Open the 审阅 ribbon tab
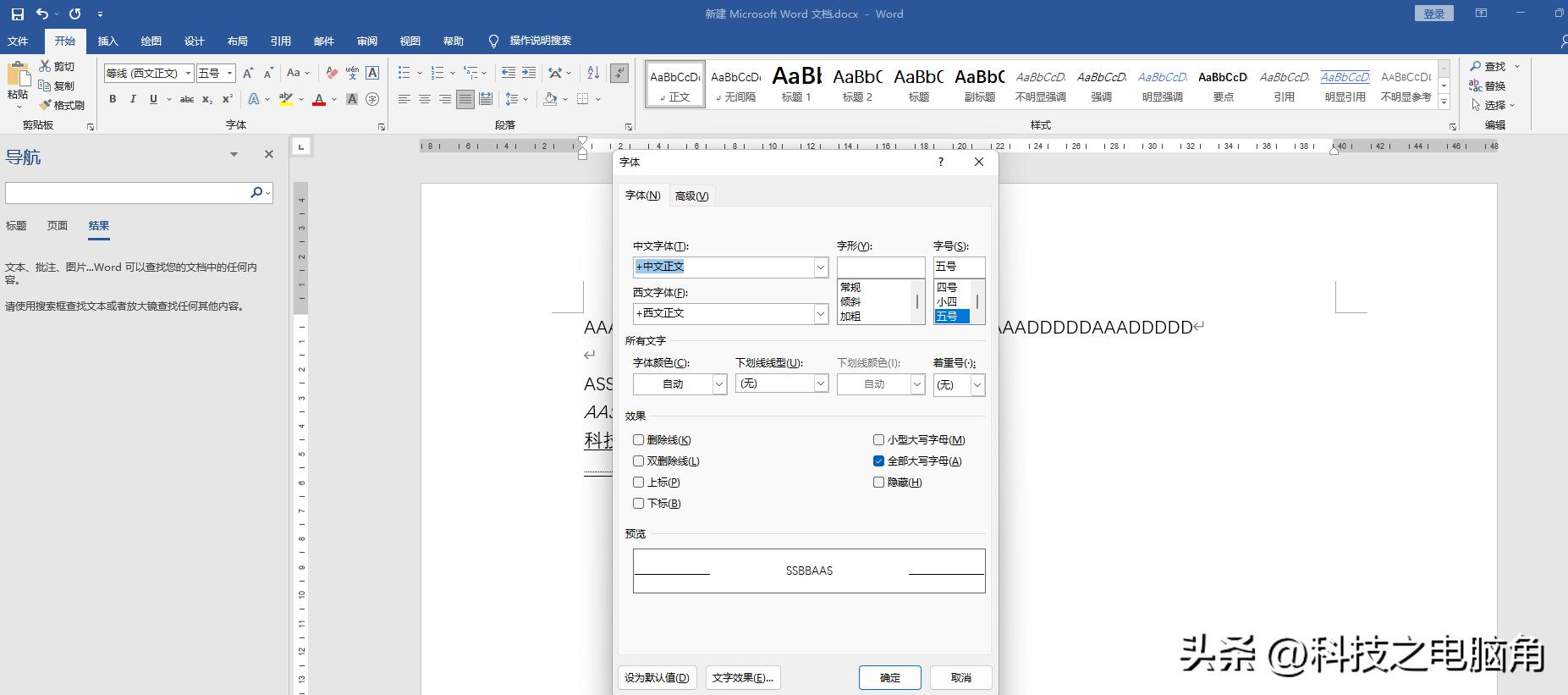This screenshot has height=695, width=1568. 367,41
